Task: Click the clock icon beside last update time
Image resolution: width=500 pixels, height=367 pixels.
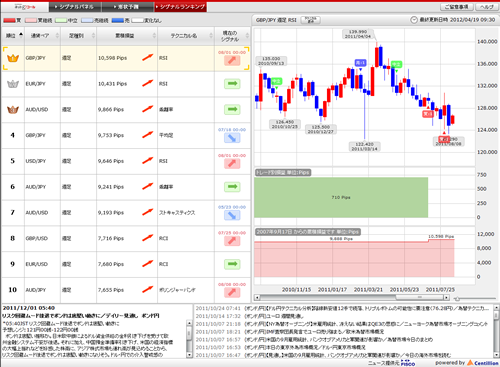Action: tap(414, 20)
